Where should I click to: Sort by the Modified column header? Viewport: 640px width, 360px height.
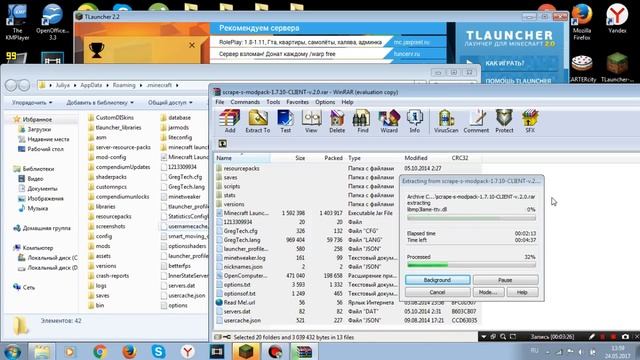coord(416,158)
